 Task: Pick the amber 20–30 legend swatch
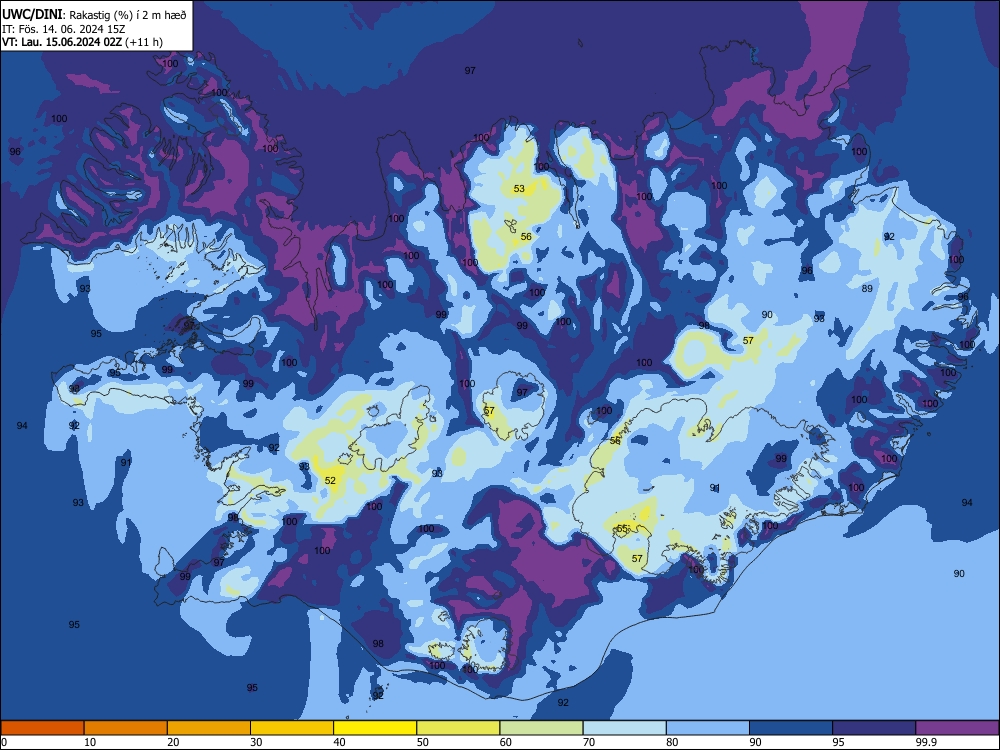pyautogui.click(x=209, y=728)
